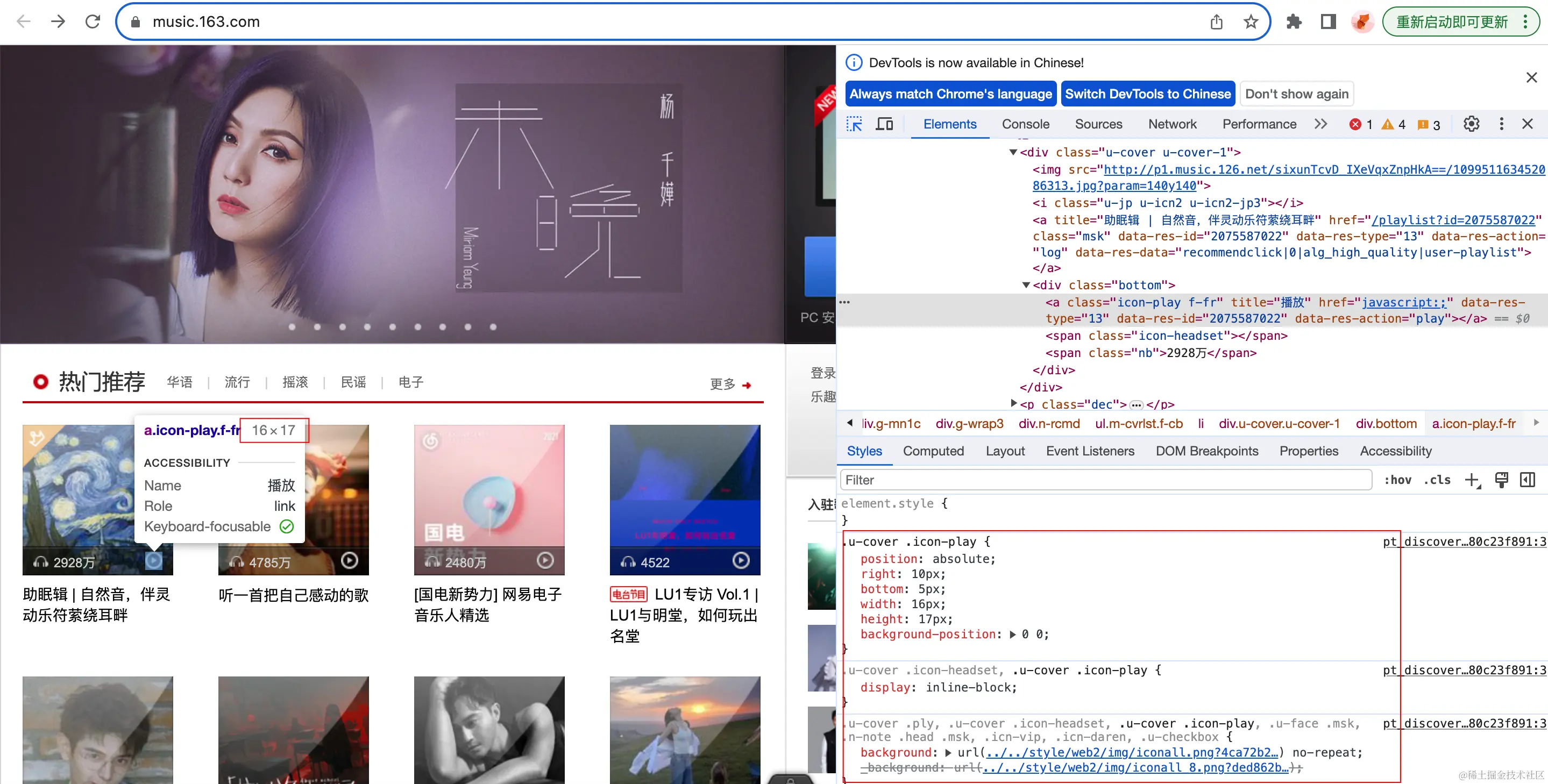Toggle the browser side panel icon
The image size is (1548, 784).
[x=1328, y=22]
